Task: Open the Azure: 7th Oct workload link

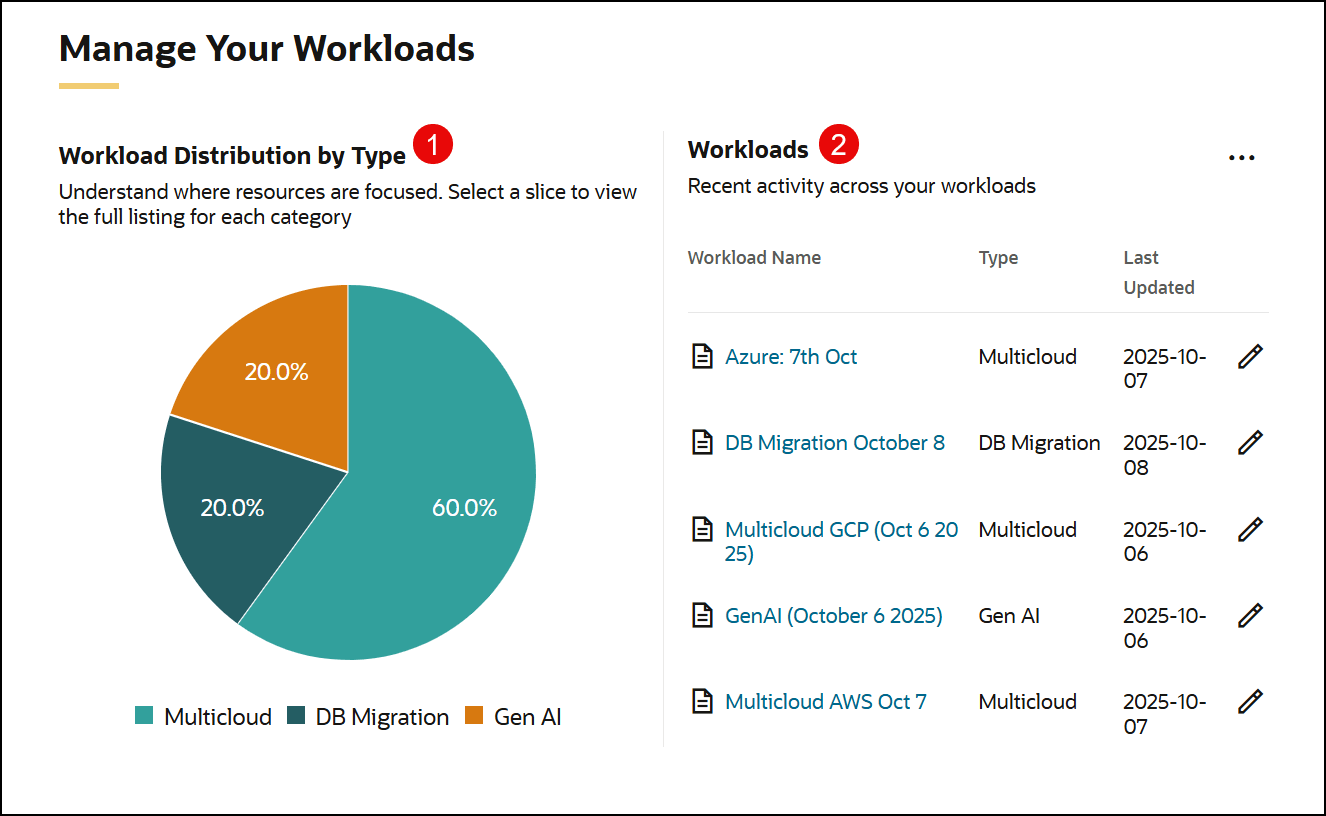Action: pyautogui.click(x=791, y=356)
